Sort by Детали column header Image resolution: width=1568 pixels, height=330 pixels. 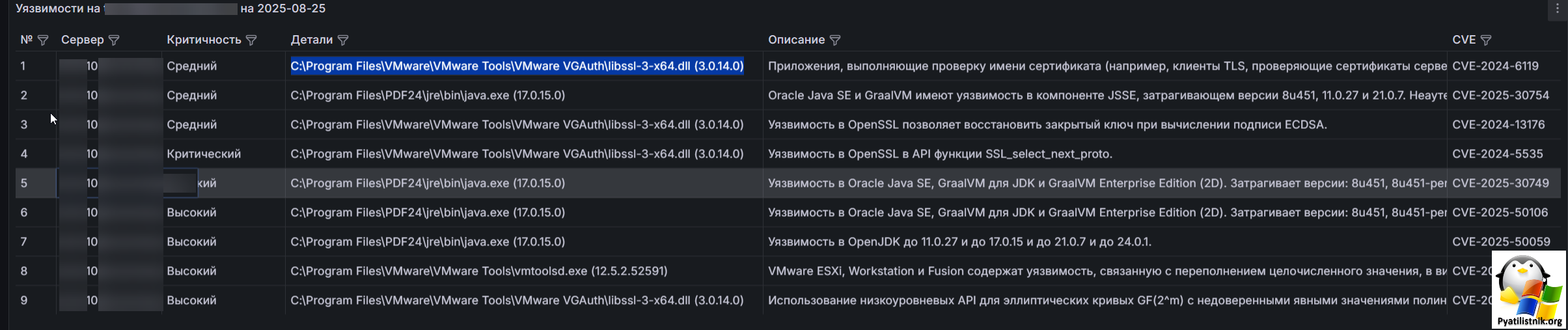pos(311,40)
